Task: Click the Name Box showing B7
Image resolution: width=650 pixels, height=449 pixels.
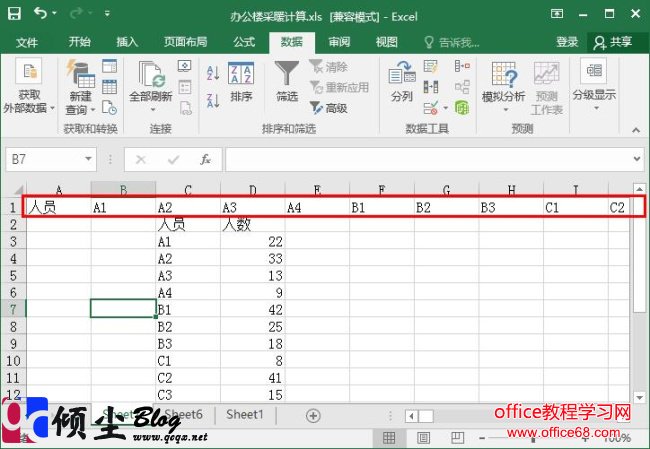Action: point(44,159)
